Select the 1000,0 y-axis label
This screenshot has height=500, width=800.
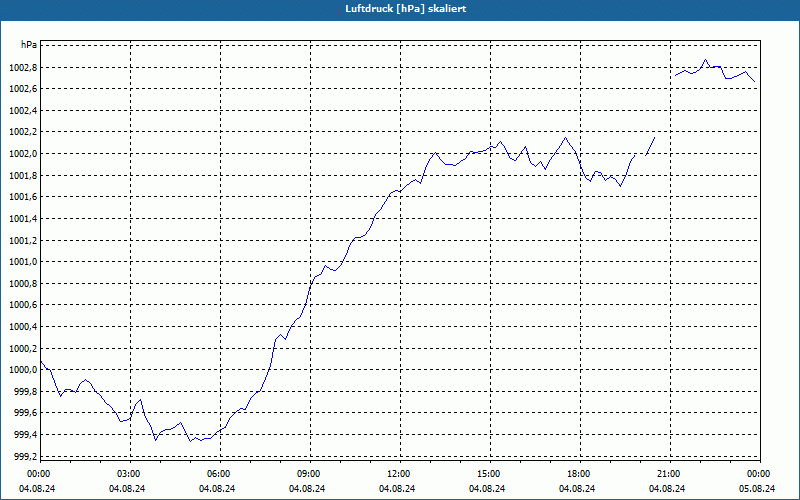pyautogui.click(x=23, y=370)
